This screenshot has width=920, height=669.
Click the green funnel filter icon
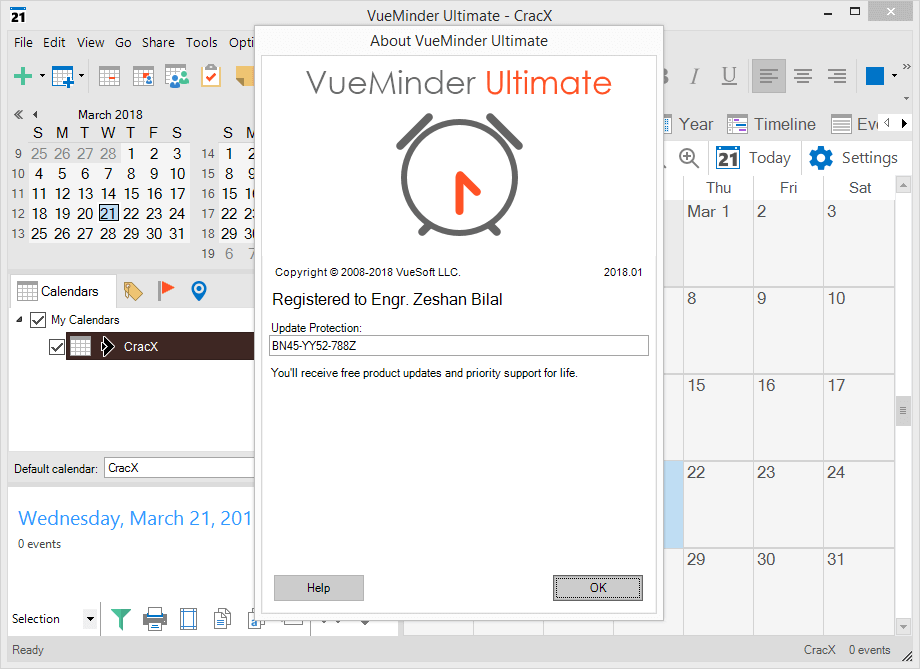pos(121,619)
